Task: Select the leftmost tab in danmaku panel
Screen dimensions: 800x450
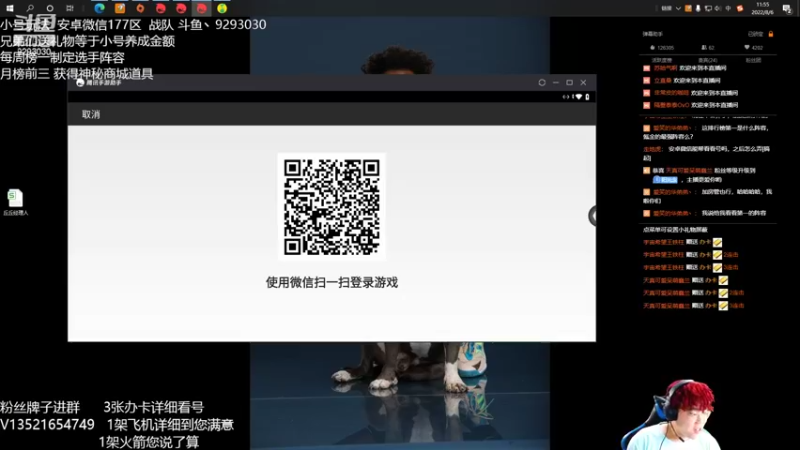Action: (x=662, y=60)
